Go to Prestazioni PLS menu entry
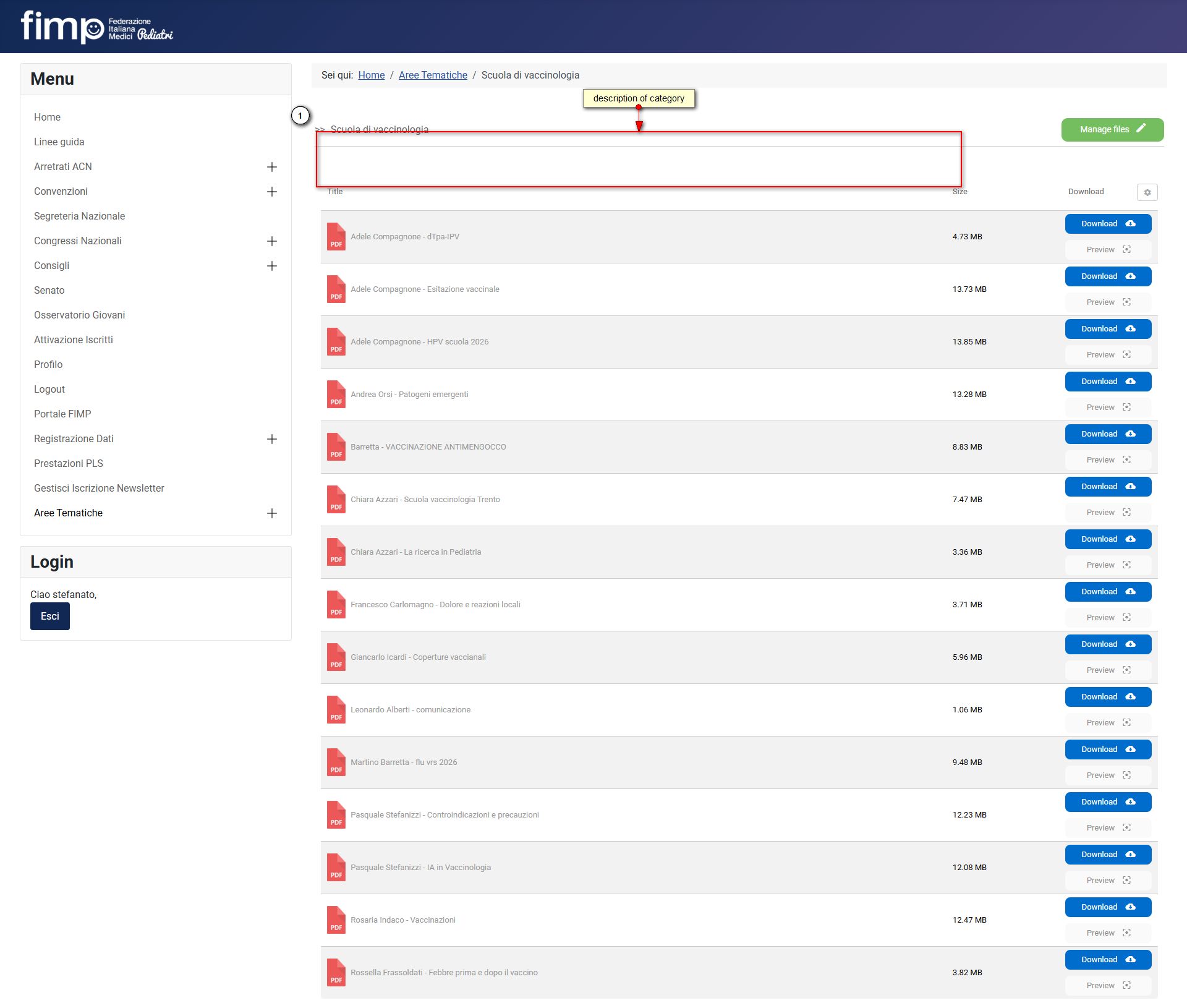Screen dimensions: 1187x1008 coord(69,463)
